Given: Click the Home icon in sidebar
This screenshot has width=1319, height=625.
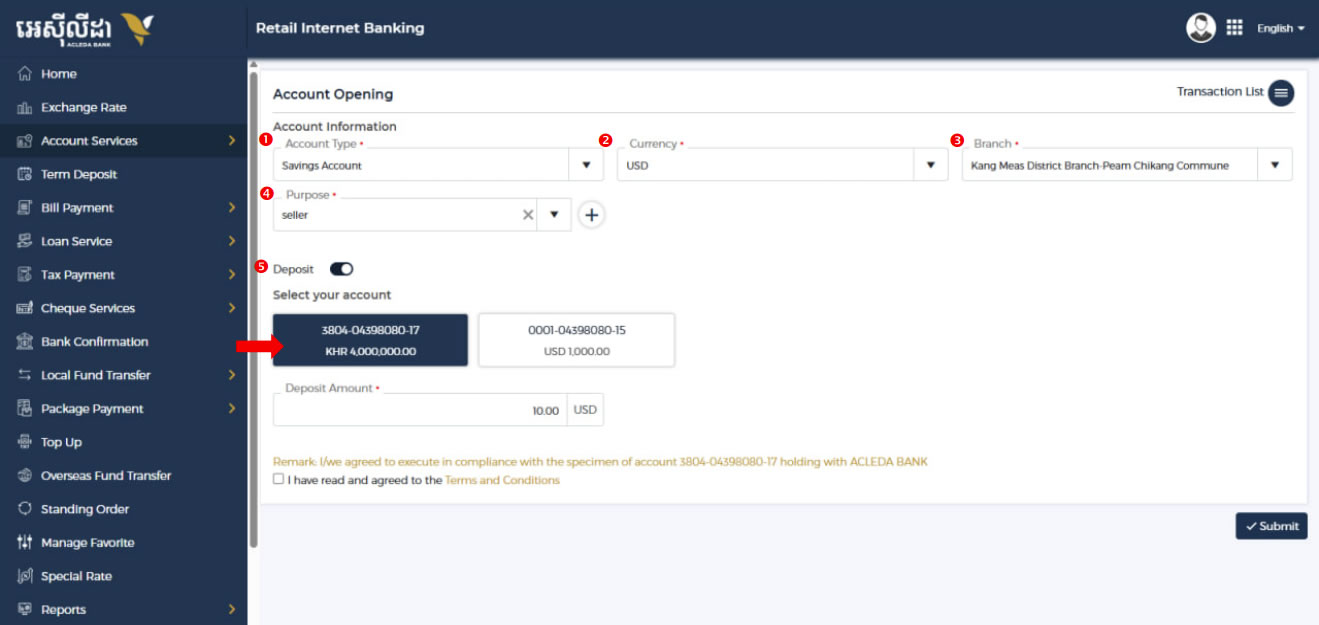Looking at the screenshot, I should point(25,74).
